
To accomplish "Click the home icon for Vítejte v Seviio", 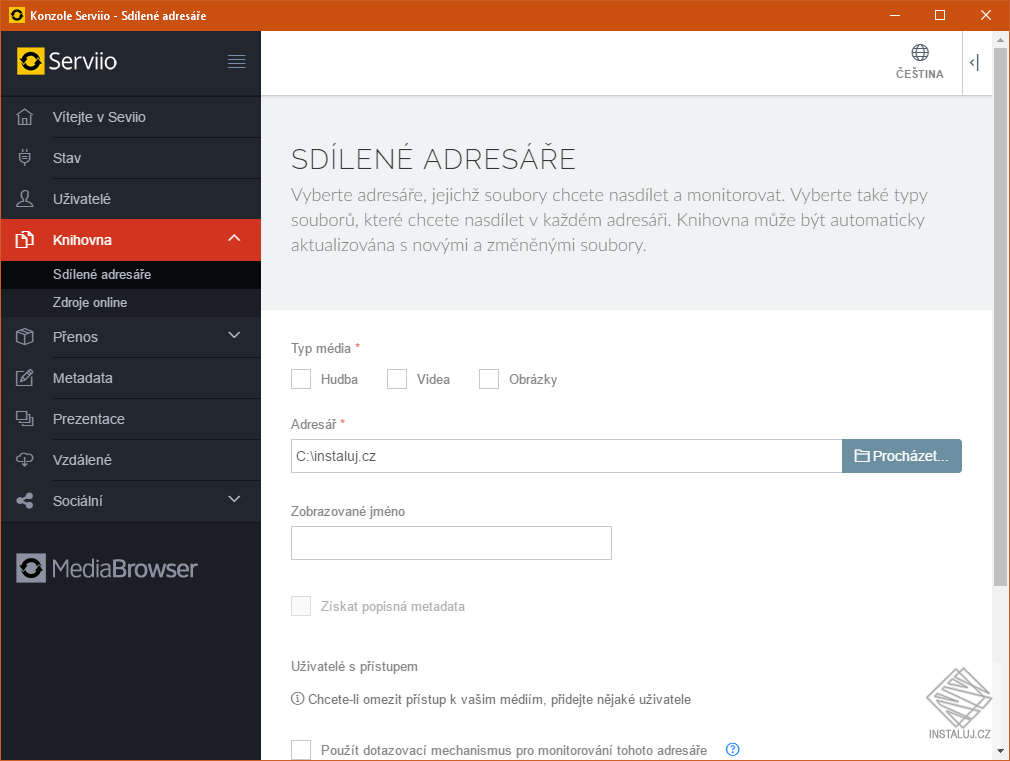I will tap(26, 117).
